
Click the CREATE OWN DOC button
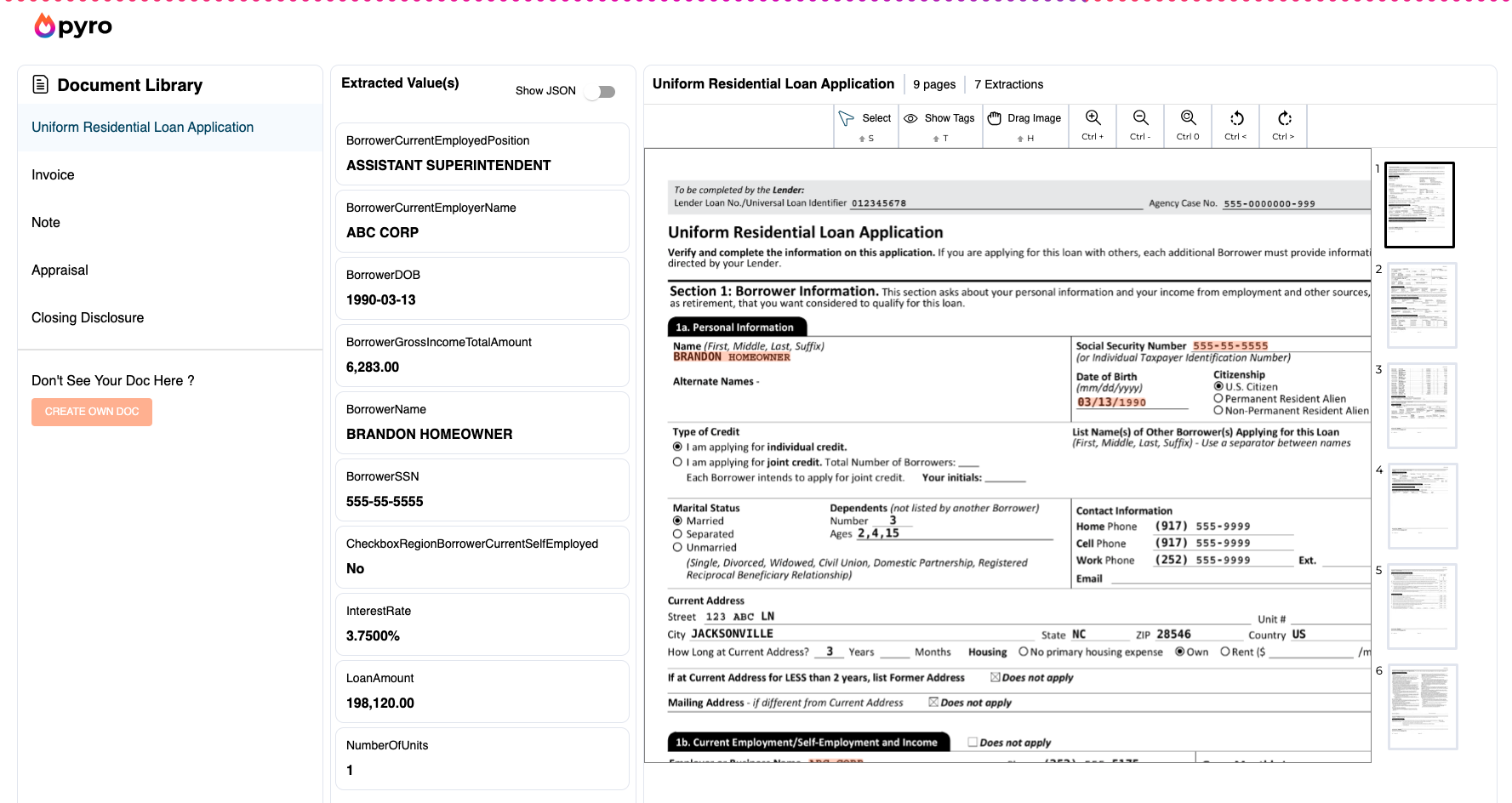92,412
